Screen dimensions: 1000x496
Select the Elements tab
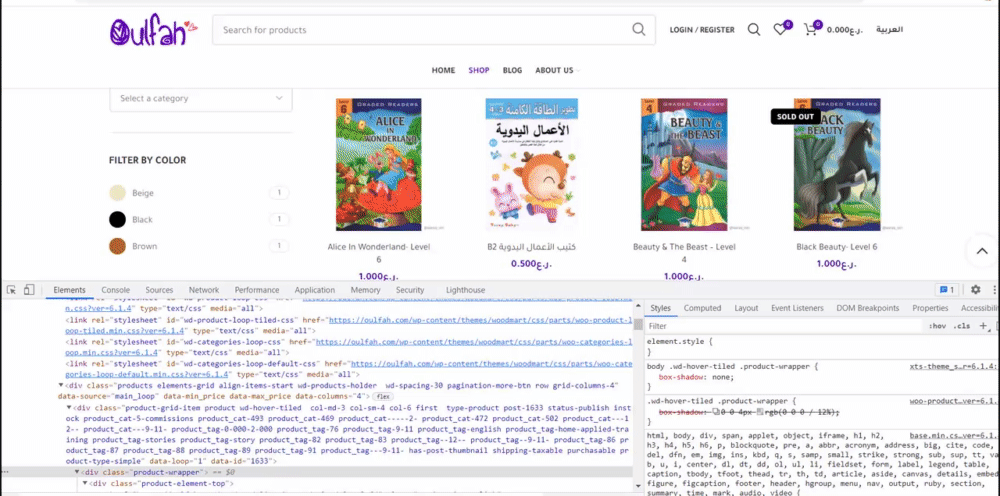point(70,289)
